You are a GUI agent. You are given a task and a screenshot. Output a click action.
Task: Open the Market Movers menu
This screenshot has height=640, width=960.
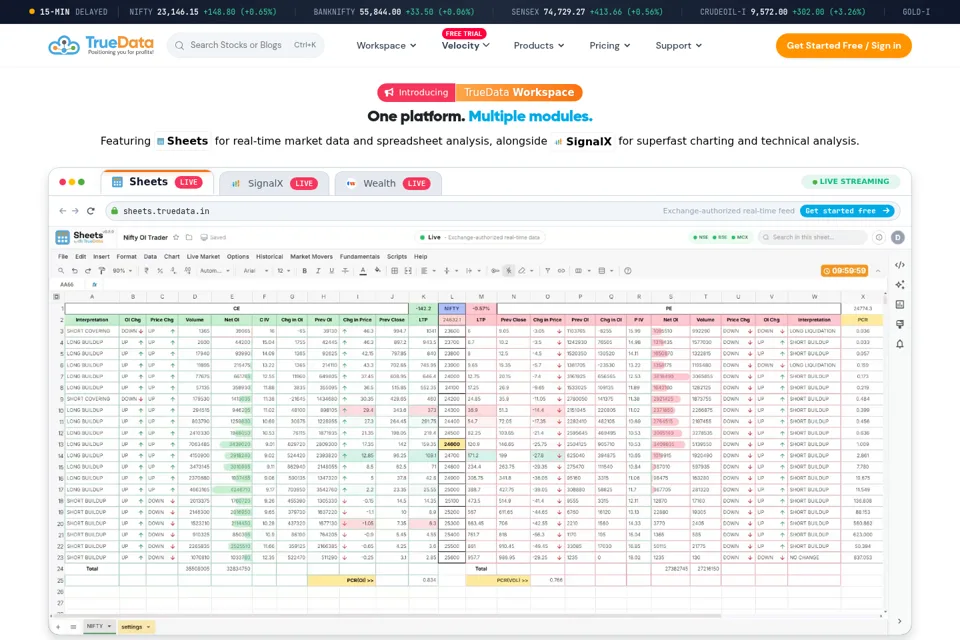[x=311, y=257]
